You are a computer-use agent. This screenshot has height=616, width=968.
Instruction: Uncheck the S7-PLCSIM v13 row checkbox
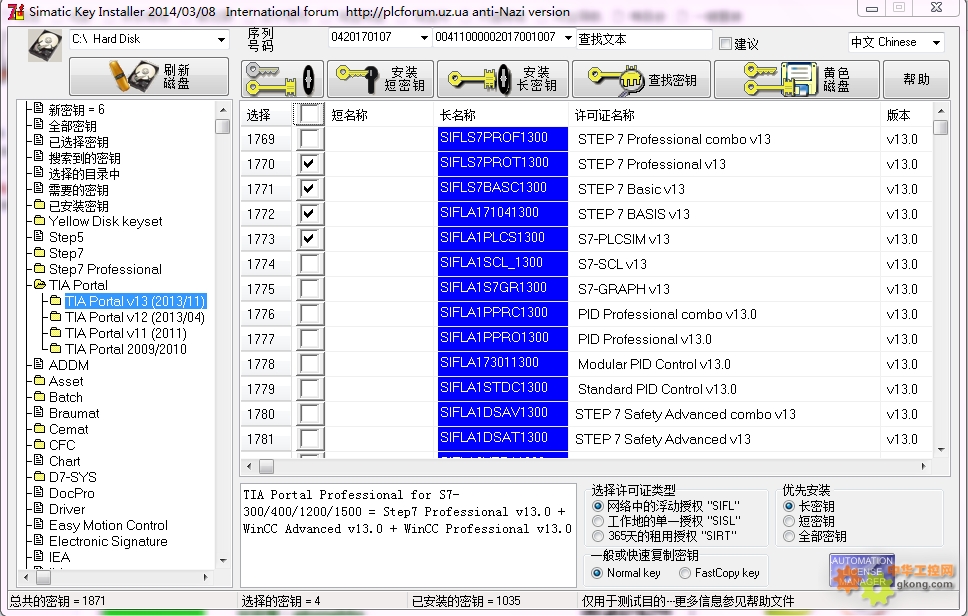pyautogui.click(x=309, y=238)
